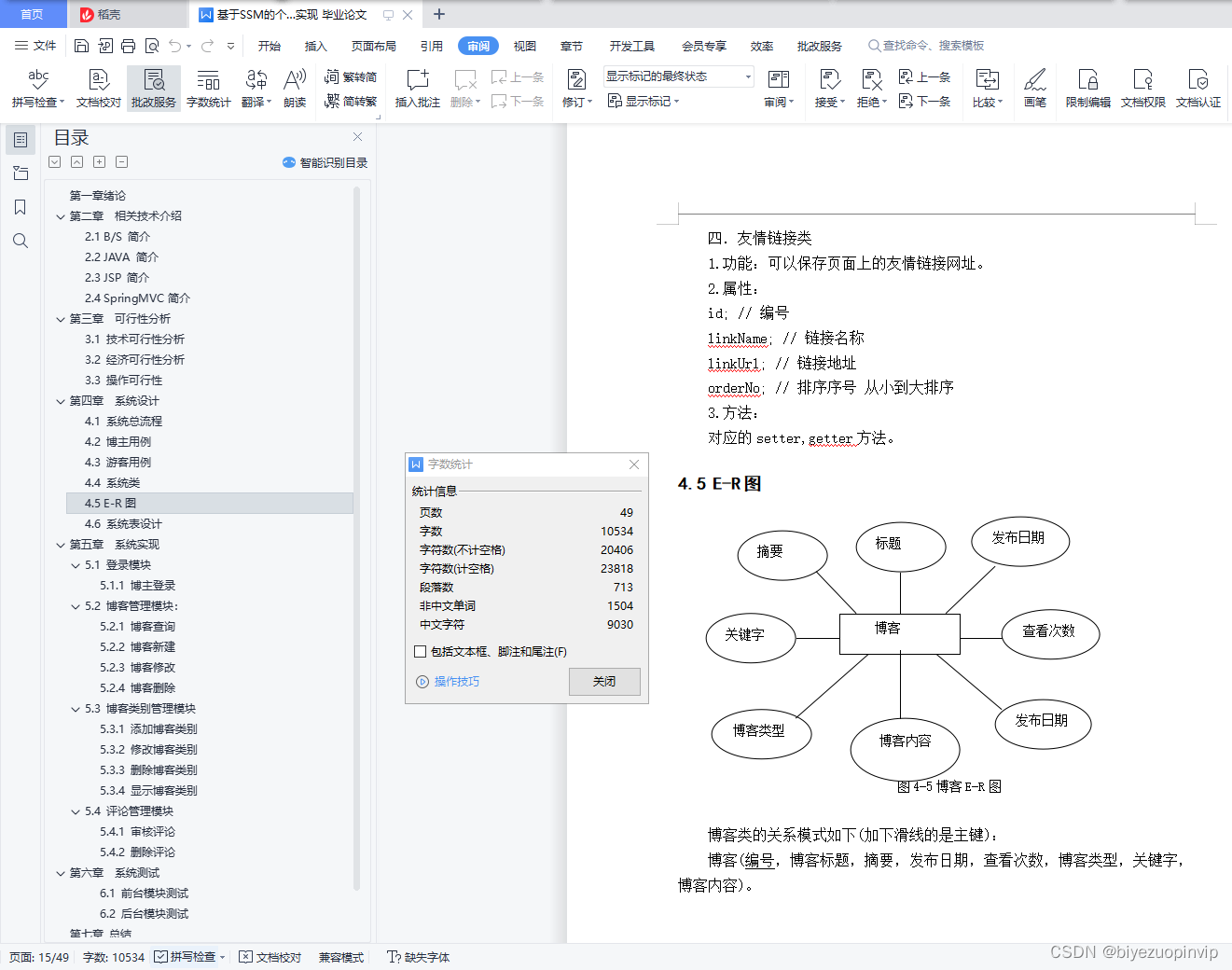The height and width of the screenshot is (970, 1232).
Task: Switch to the 页面布局 ribbon tab
Action: coord(374,46)
